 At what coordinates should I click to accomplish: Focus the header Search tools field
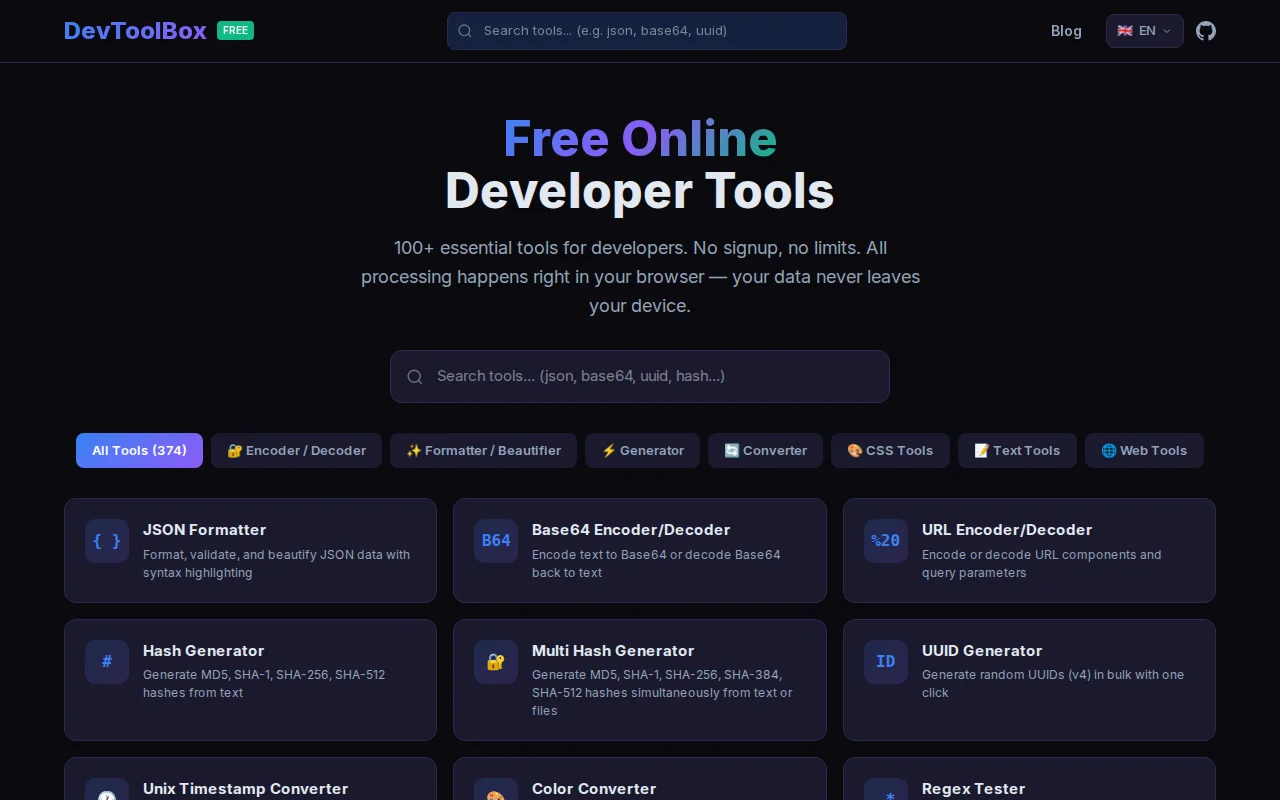(647, 31)
